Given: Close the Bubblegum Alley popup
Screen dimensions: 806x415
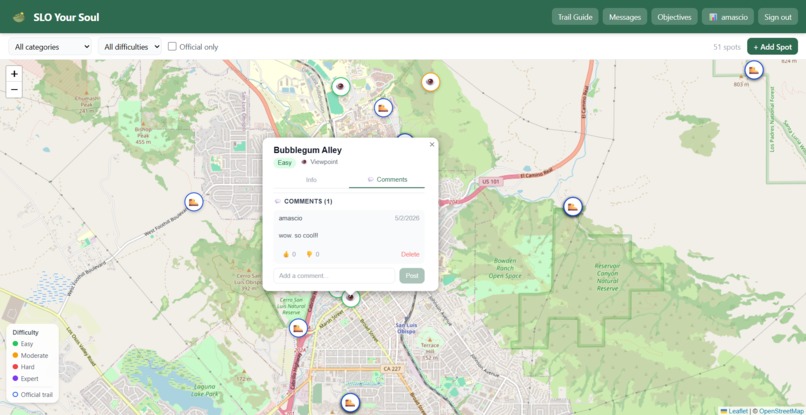Looking at the screenshot, I should tap(432, 145).
